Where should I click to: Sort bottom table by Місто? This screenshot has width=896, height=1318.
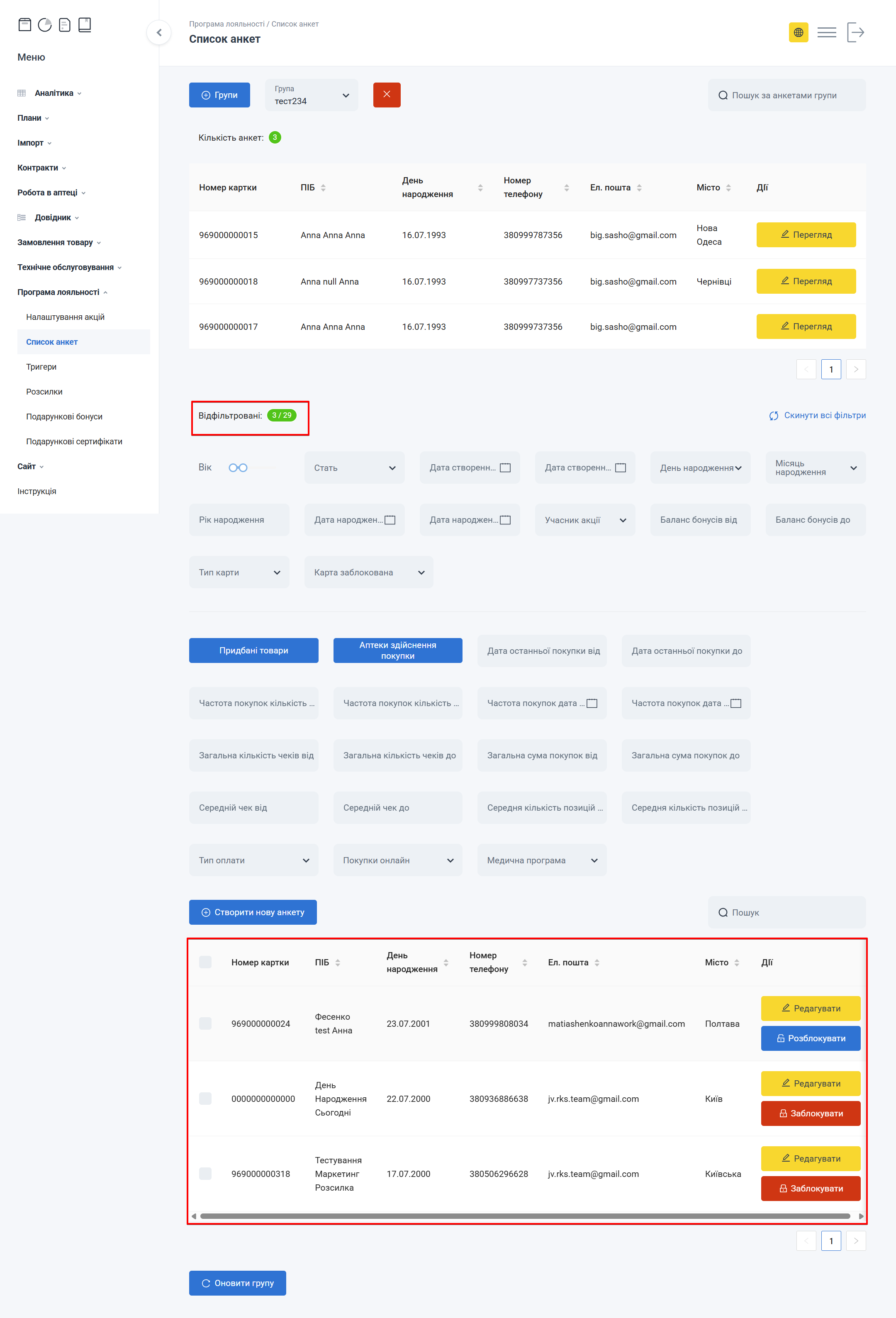(x=736, y=962)
